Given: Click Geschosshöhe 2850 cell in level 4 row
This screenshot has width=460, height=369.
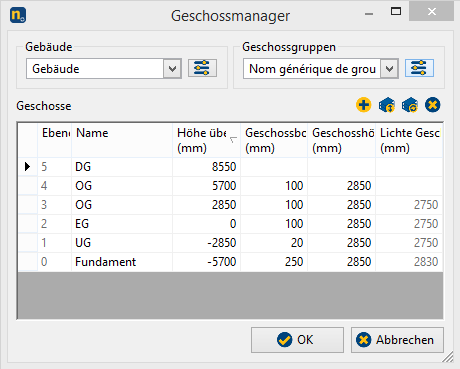Looking at the screenshot, I should tap(342, 186).
